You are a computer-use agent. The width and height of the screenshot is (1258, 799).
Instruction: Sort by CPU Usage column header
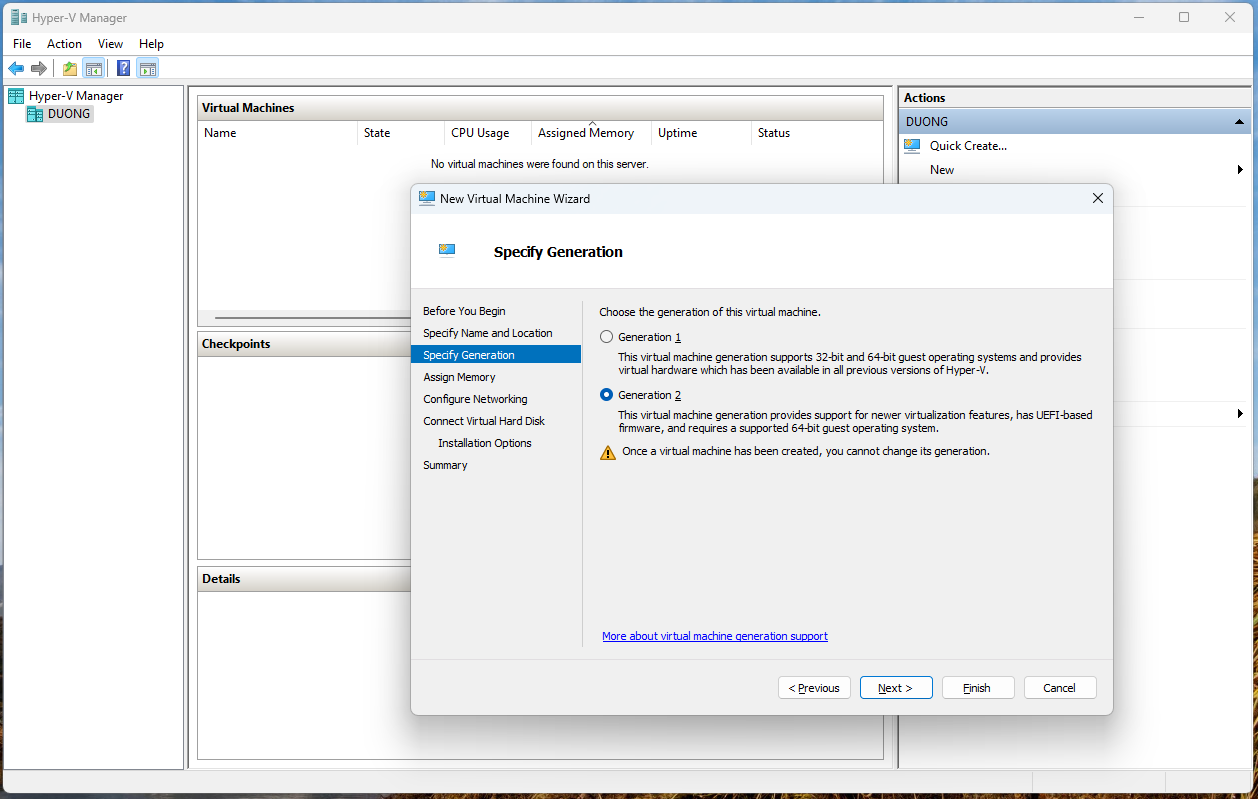point(488,133)
